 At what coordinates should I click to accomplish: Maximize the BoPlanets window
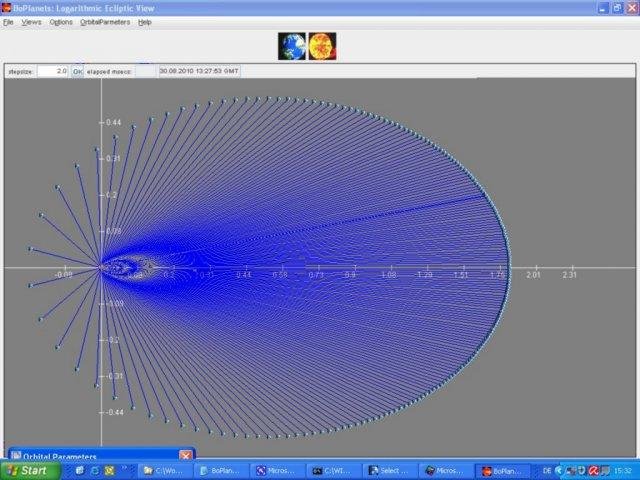pos(617,7)
